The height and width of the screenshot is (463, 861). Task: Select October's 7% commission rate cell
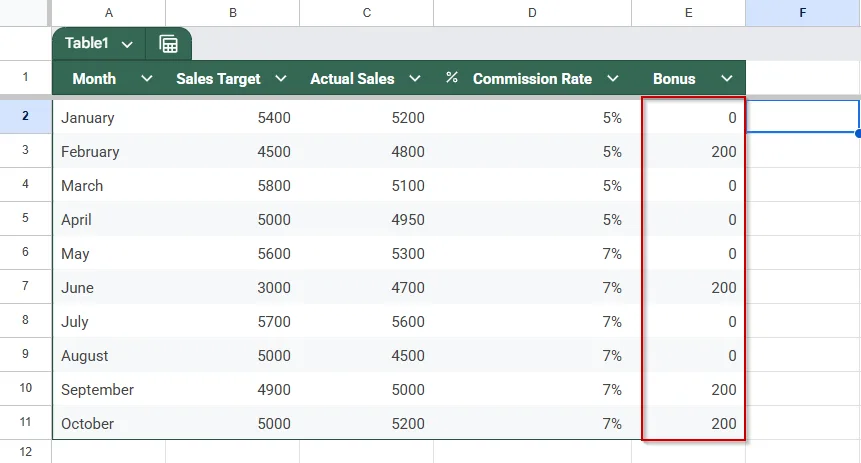tap(532, 423)
